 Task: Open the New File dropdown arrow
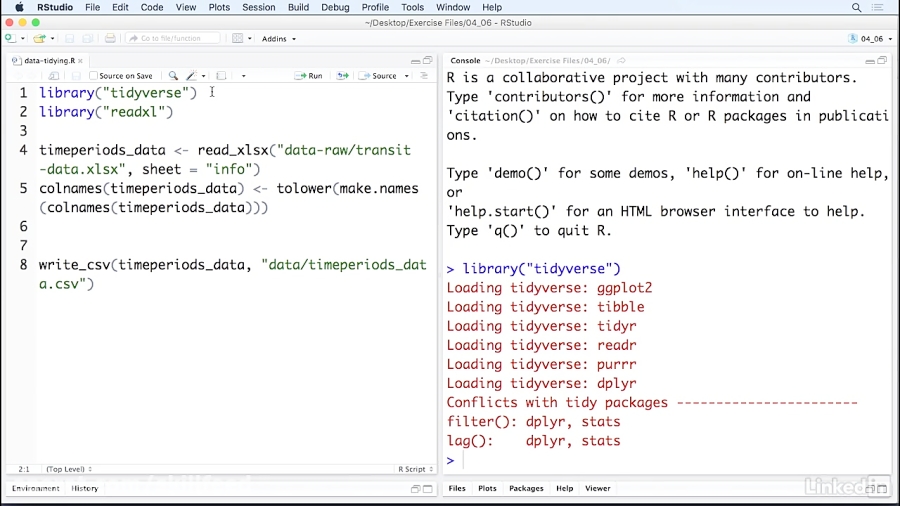coord(22,38)
